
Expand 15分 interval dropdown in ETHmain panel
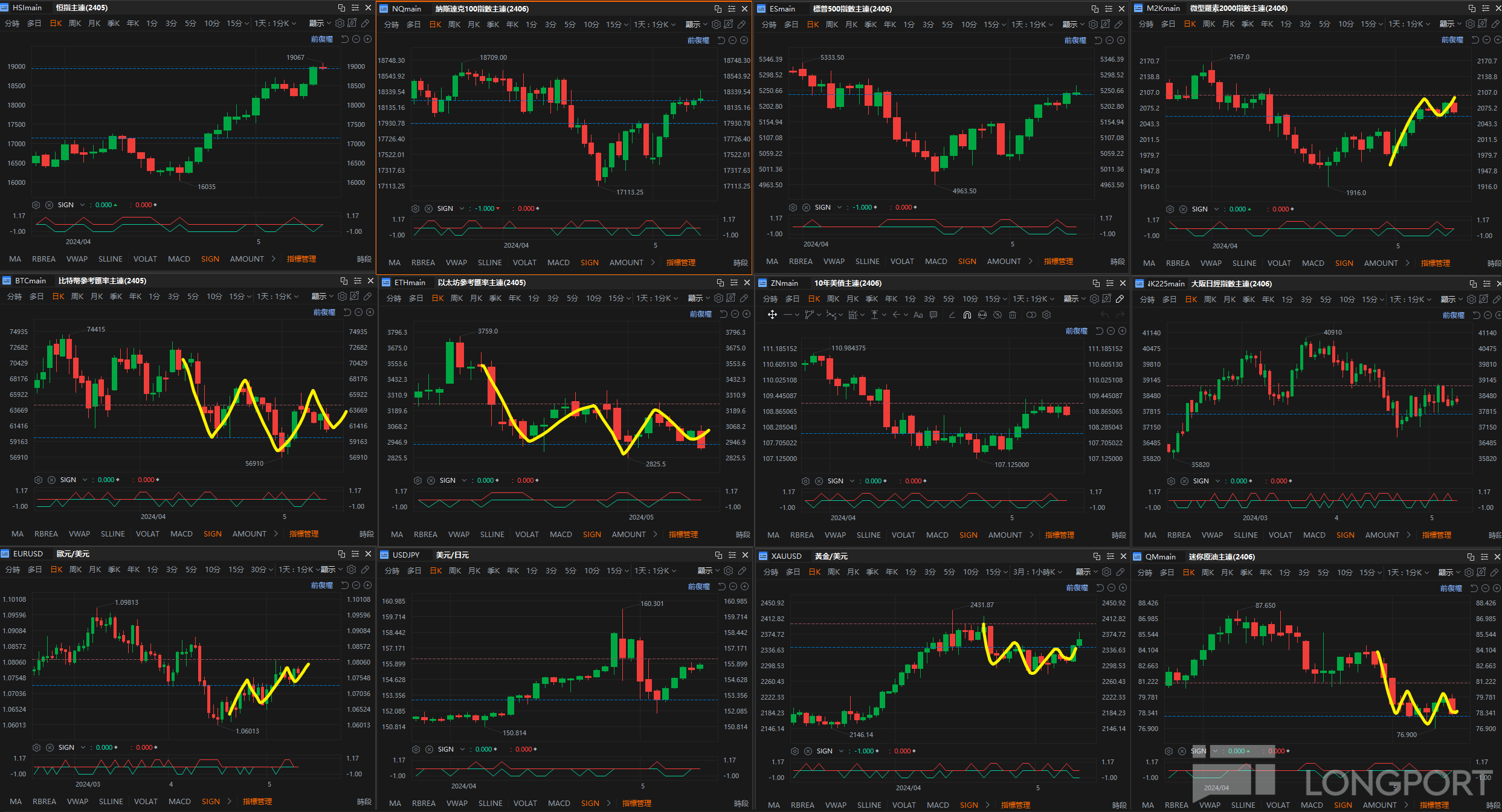[x=619, y=298]
